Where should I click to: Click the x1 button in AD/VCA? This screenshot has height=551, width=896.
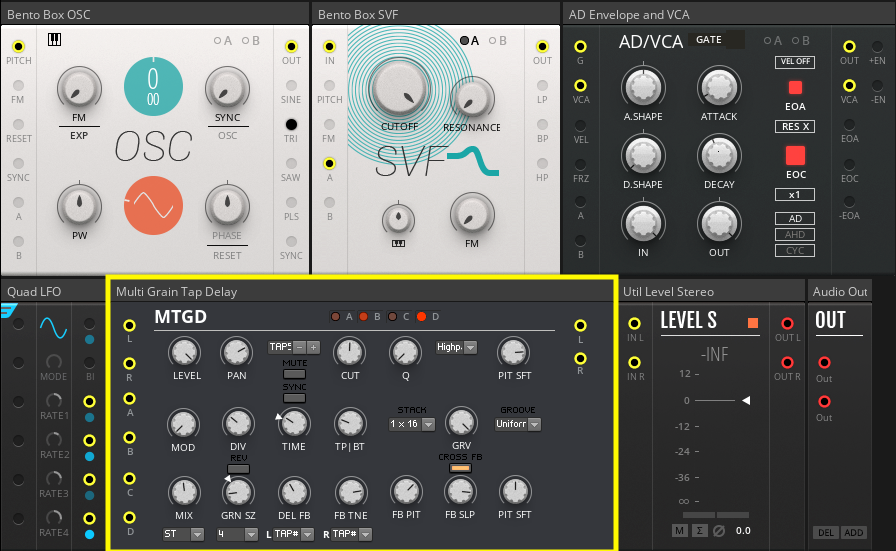[795, 194]
